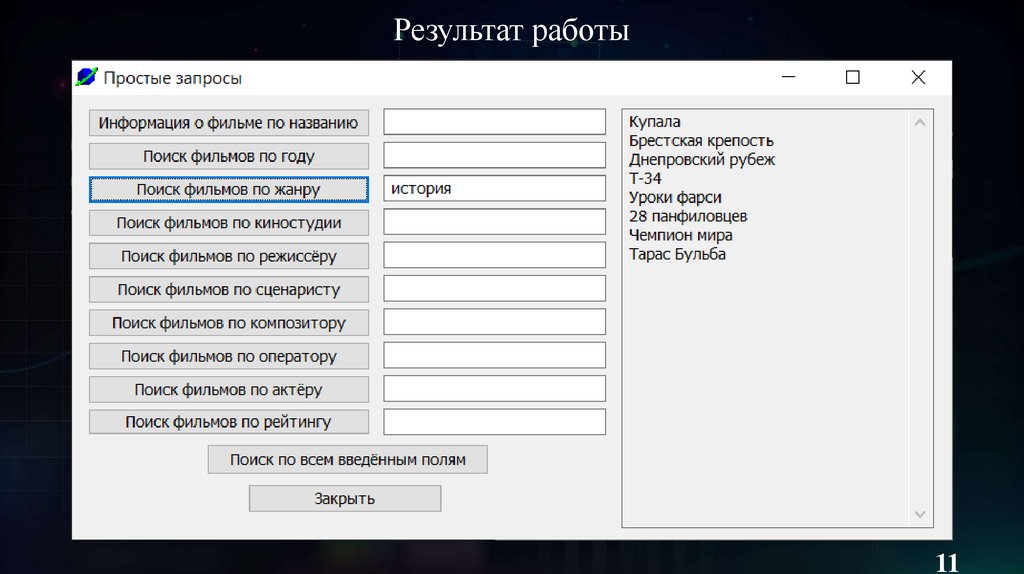Click the film title input field

[x=495, y=122]
